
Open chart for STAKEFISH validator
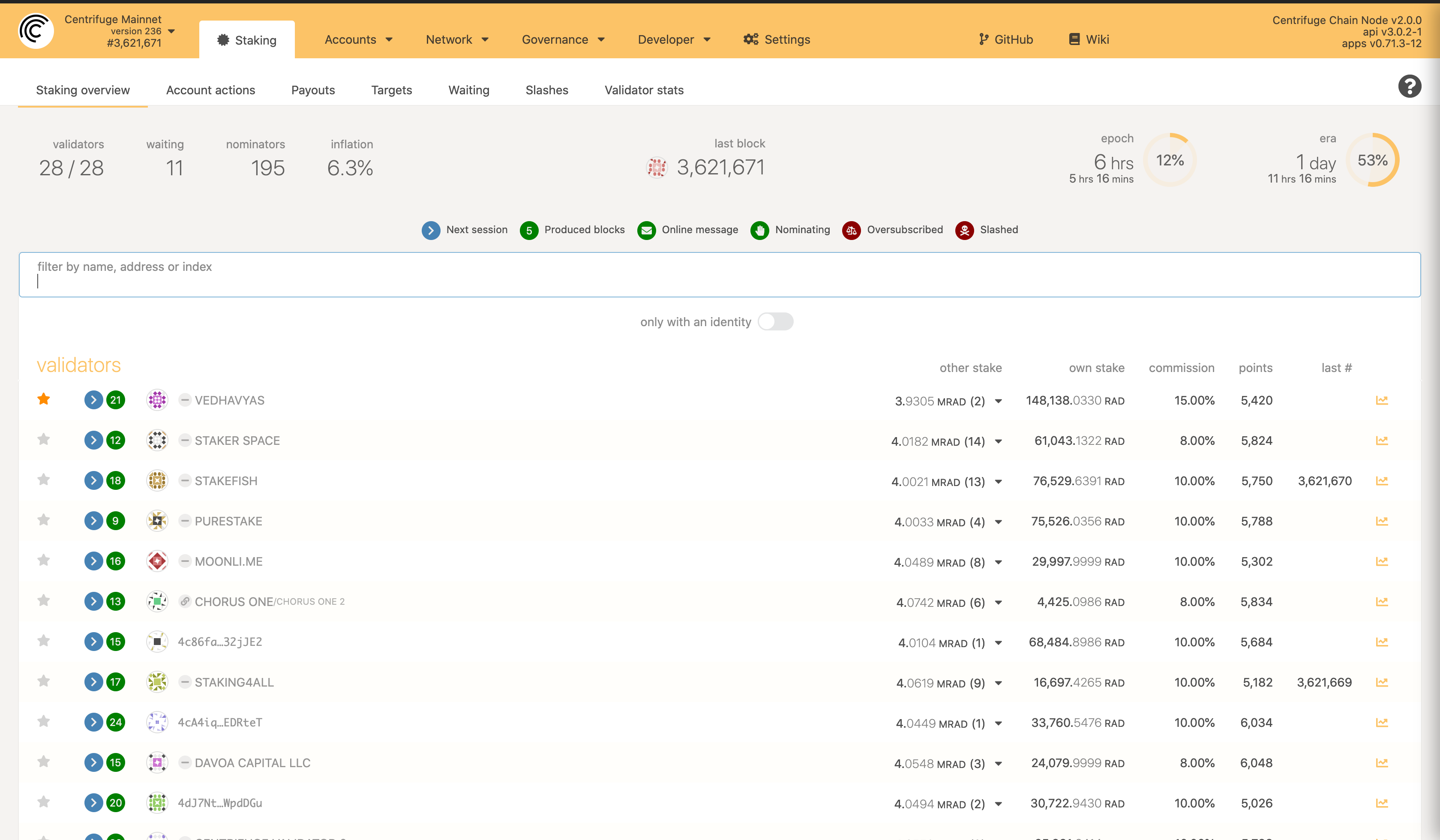(x=1382, y=480)
